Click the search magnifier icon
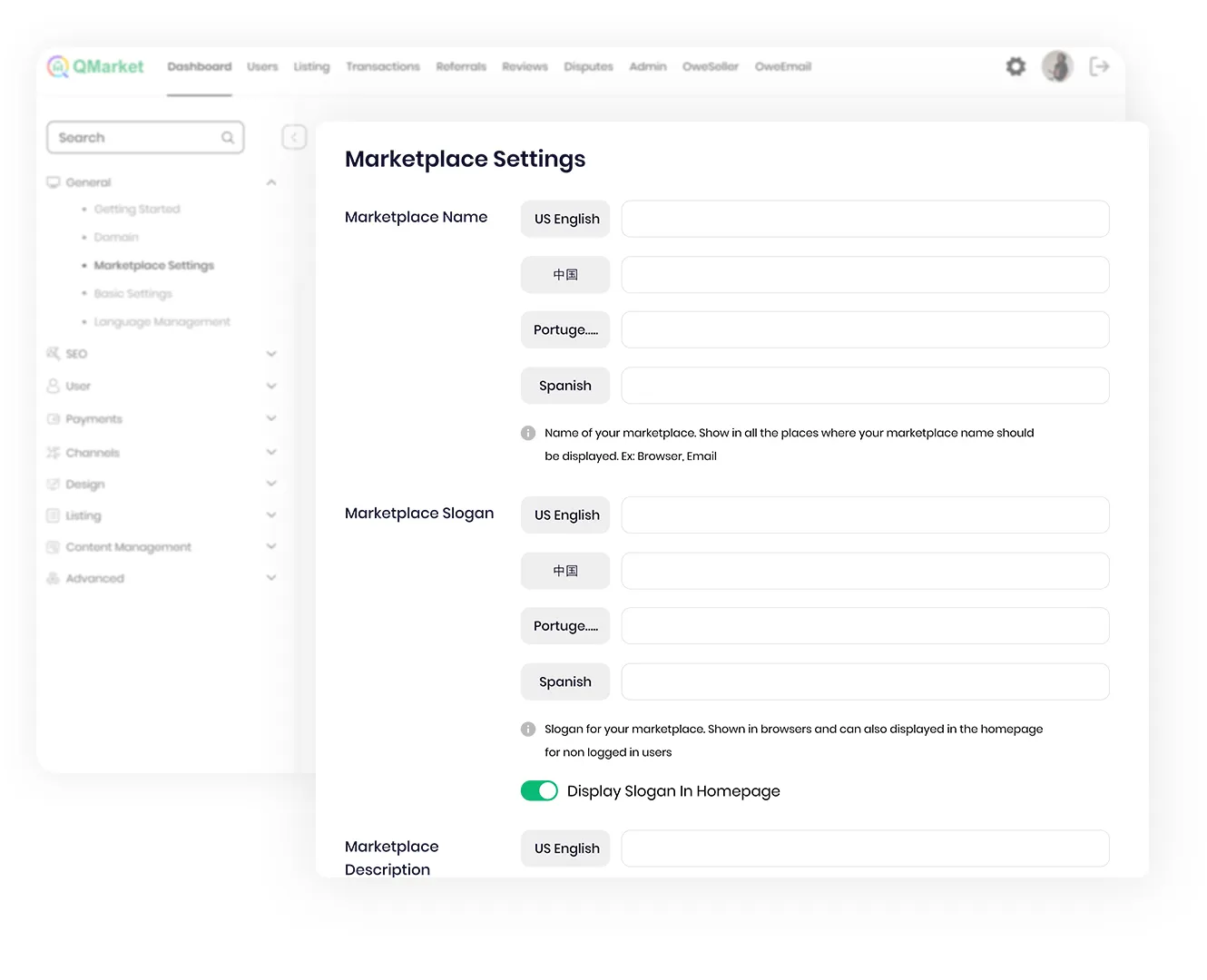This screenshot has height=980, width=1207. click(228, 138)
